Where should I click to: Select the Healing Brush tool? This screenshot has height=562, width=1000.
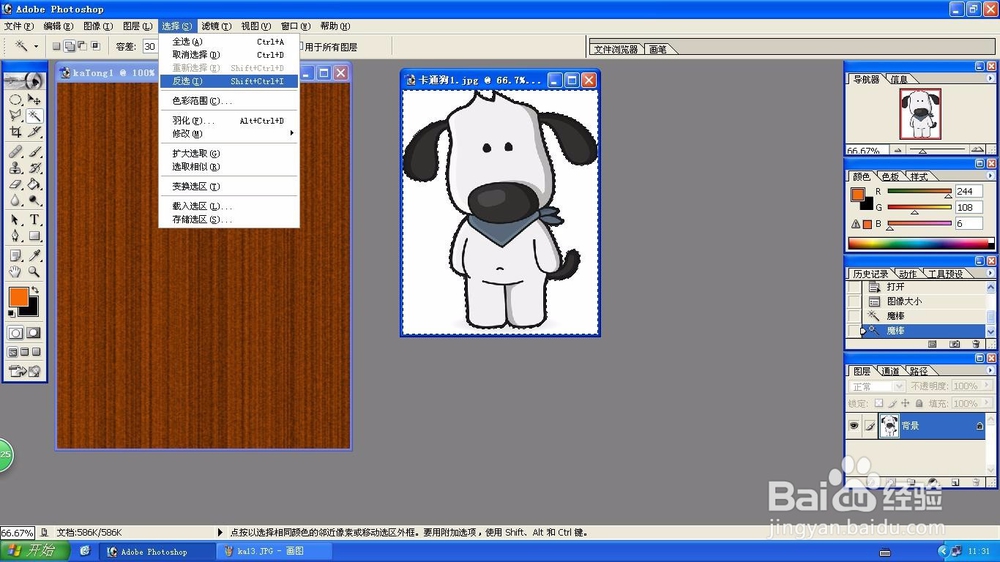15,152
